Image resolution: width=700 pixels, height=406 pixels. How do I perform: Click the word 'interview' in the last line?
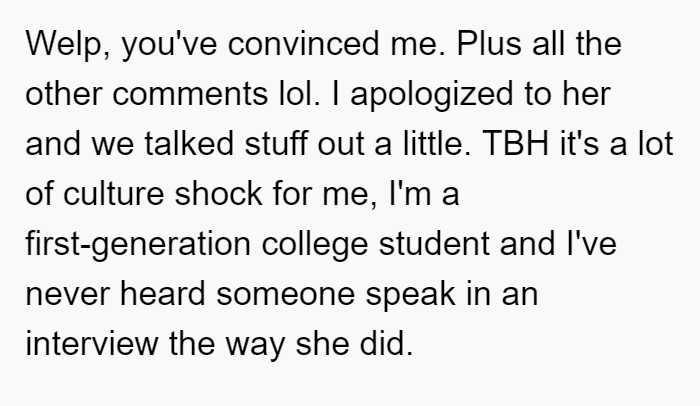[x=92, y=343]
